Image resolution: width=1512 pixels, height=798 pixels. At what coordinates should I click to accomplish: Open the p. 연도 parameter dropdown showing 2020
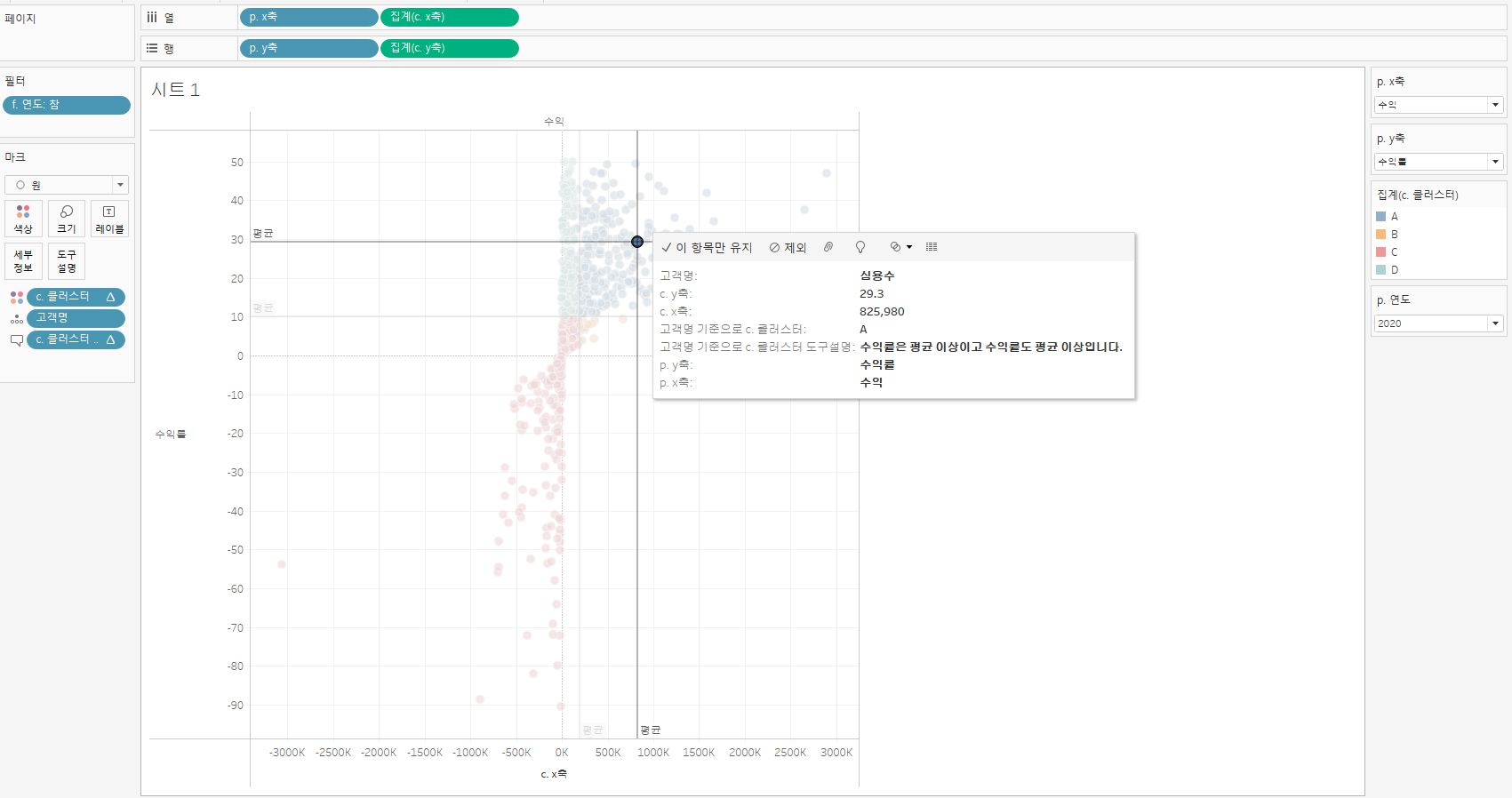[x=1438, y=323]
